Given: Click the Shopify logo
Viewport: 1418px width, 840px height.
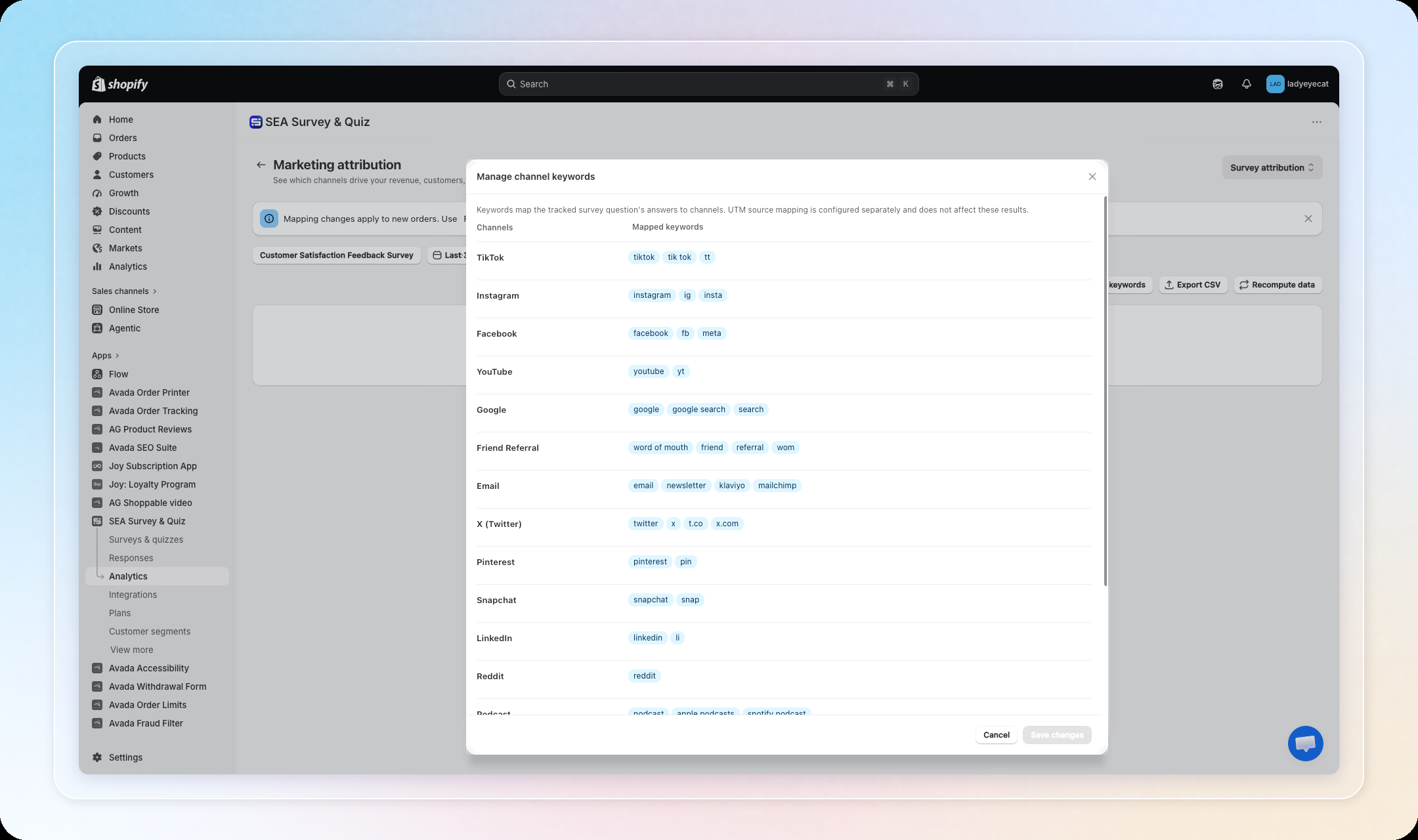Looking at the screenshot, I should [x=120, y=84].
